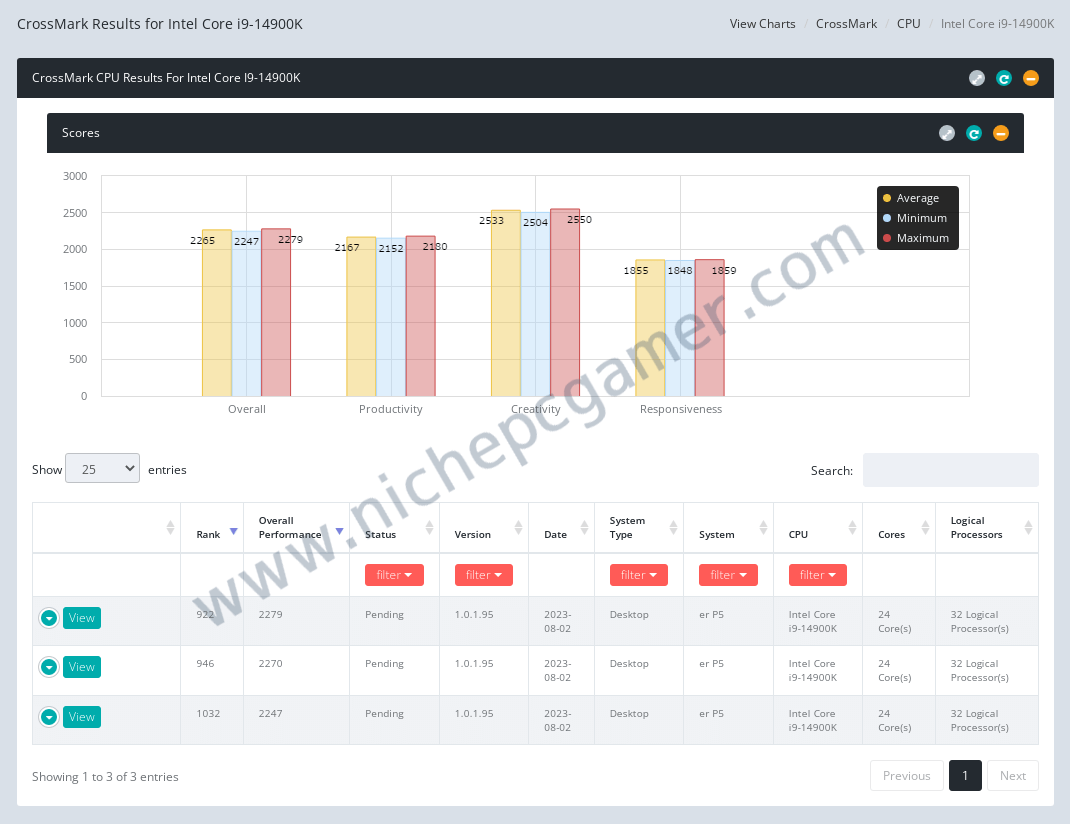Expand the CrossMark CPU Results panel fullscreen
Viewport: 1070px width, 824px height.
pos(977,78)
